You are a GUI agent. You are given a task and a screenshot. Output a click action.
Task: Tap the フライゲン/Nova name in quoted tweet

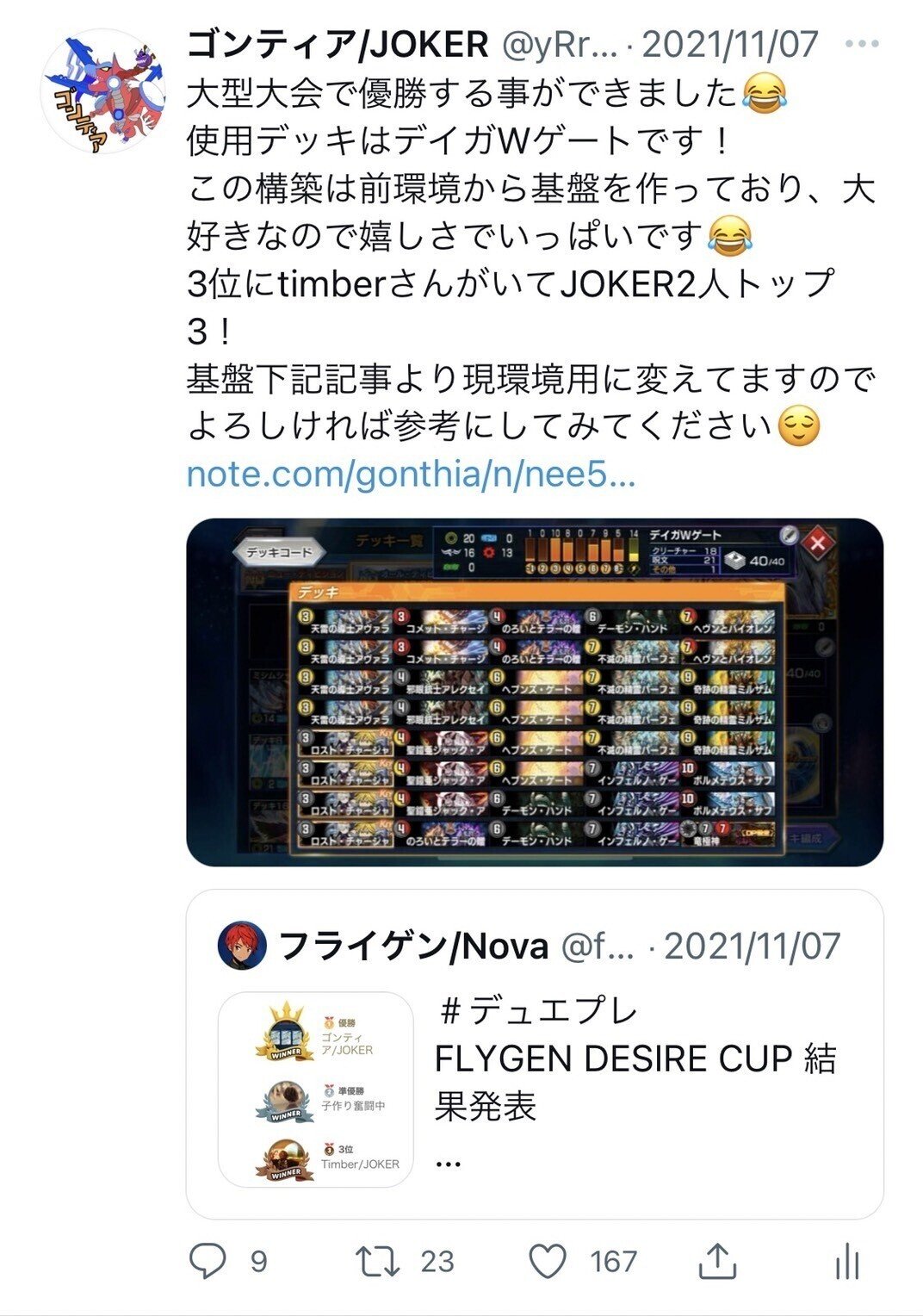pos(413,946)
